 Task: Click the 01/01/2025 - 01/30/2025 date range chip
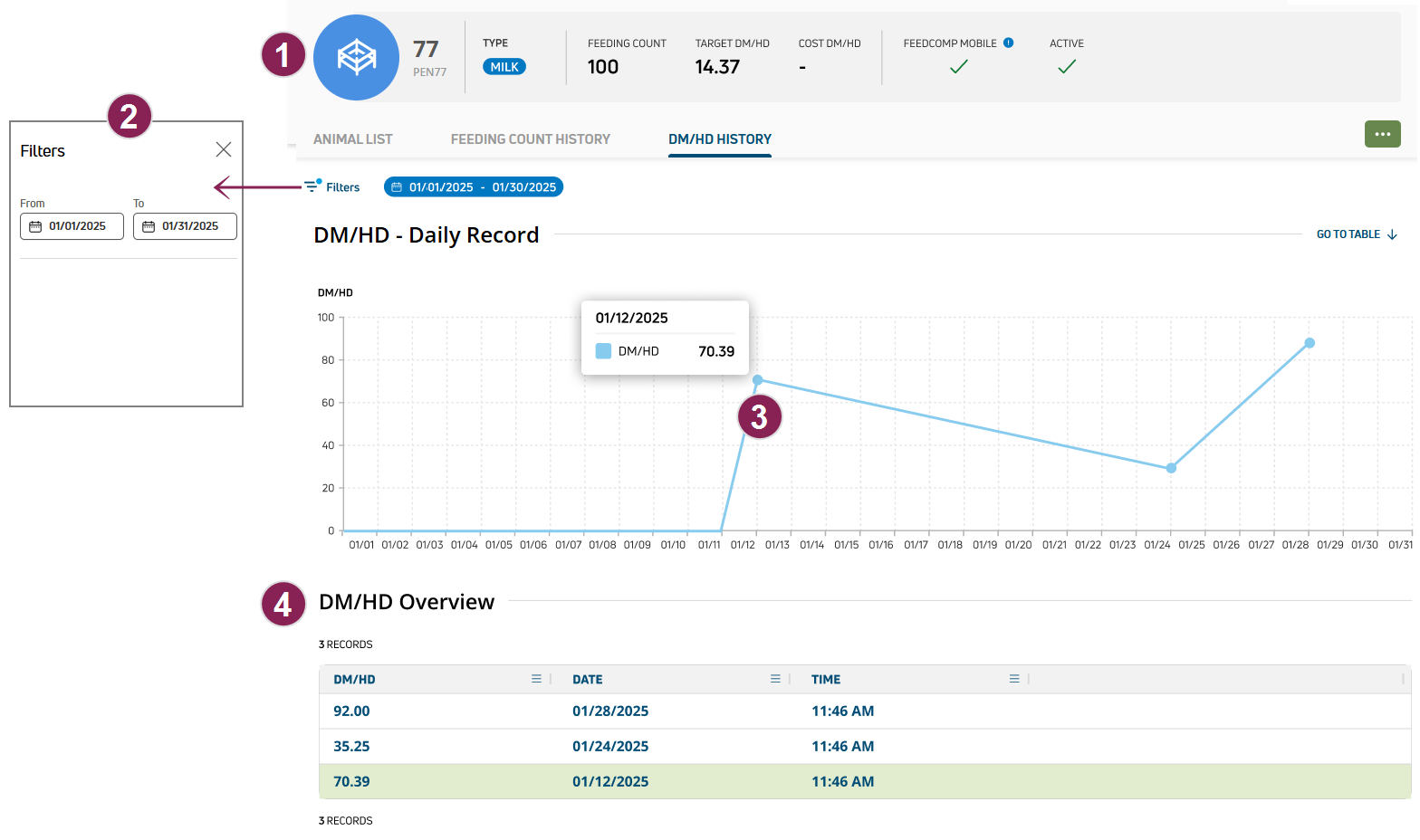point(474,187)
